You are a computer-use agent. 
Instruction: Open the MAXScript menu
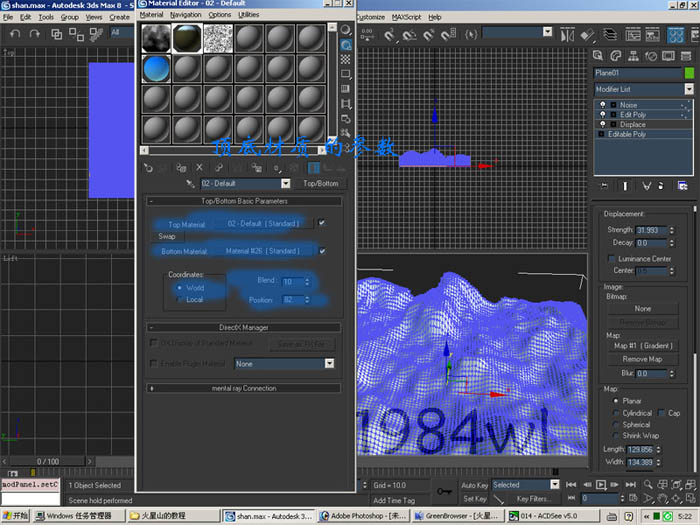[x=406, y=17]
